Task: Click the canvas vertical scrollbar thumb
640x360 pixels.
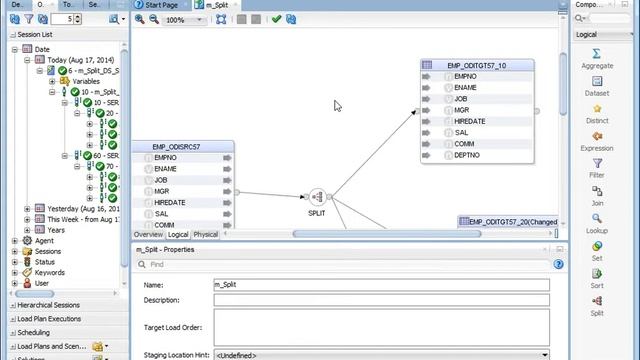Action: [563, 84]
